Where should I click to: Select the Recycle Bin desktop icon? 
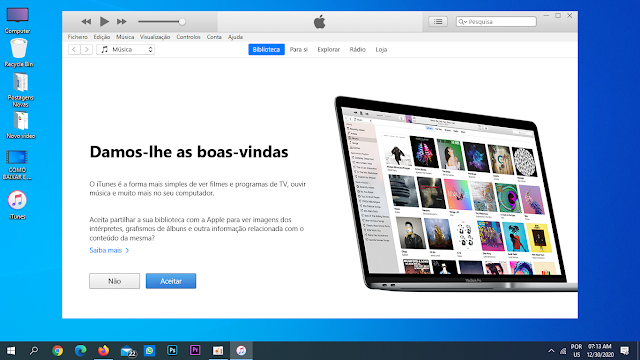18,52
